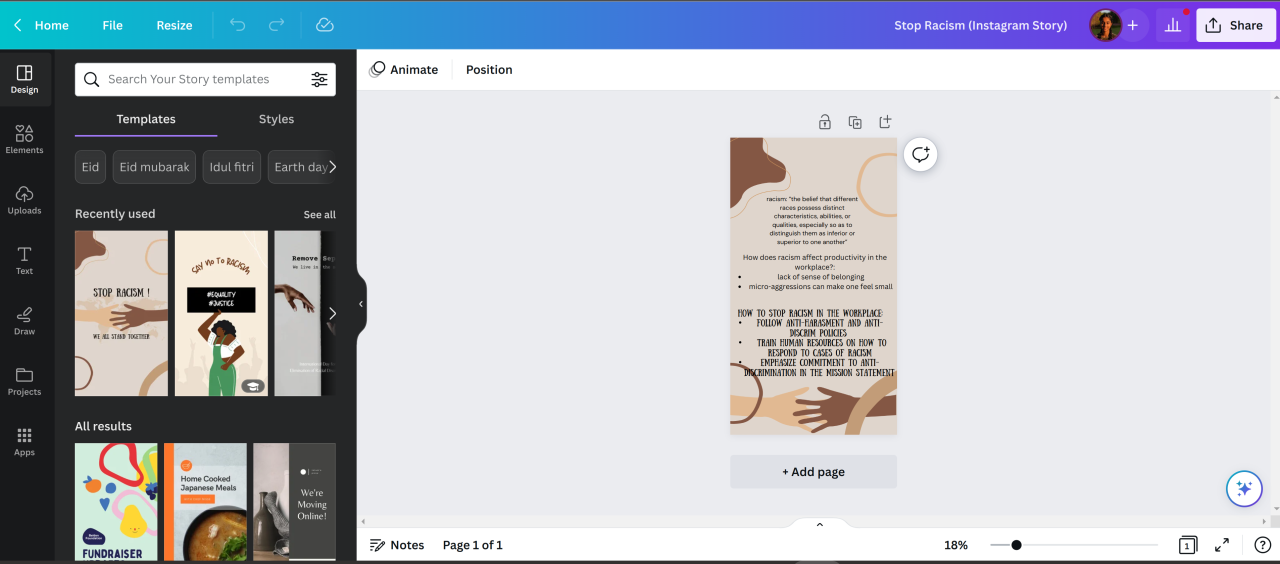
Task: Open the Help question mark icon
Action: click(1262, 545)
